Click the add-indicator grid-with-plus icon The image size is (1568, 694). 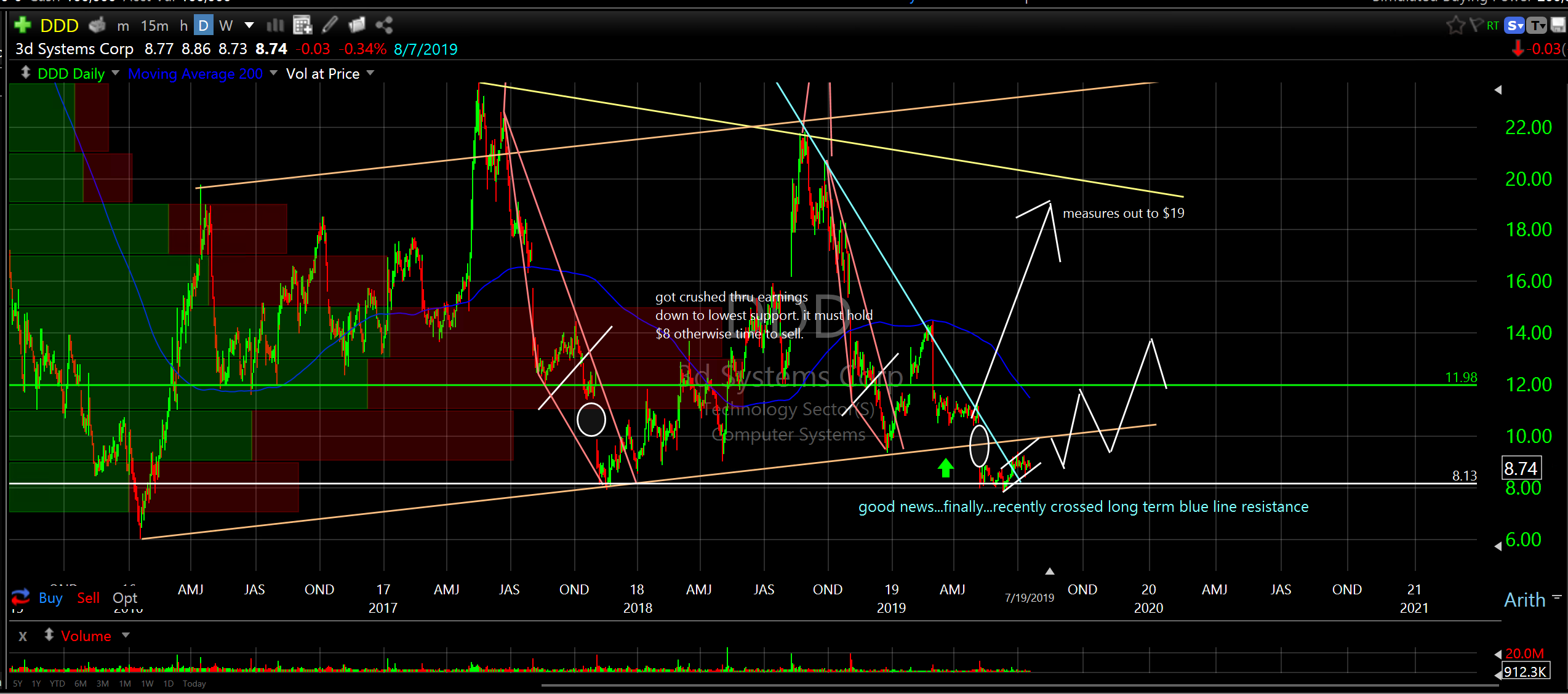click(302, 25)
